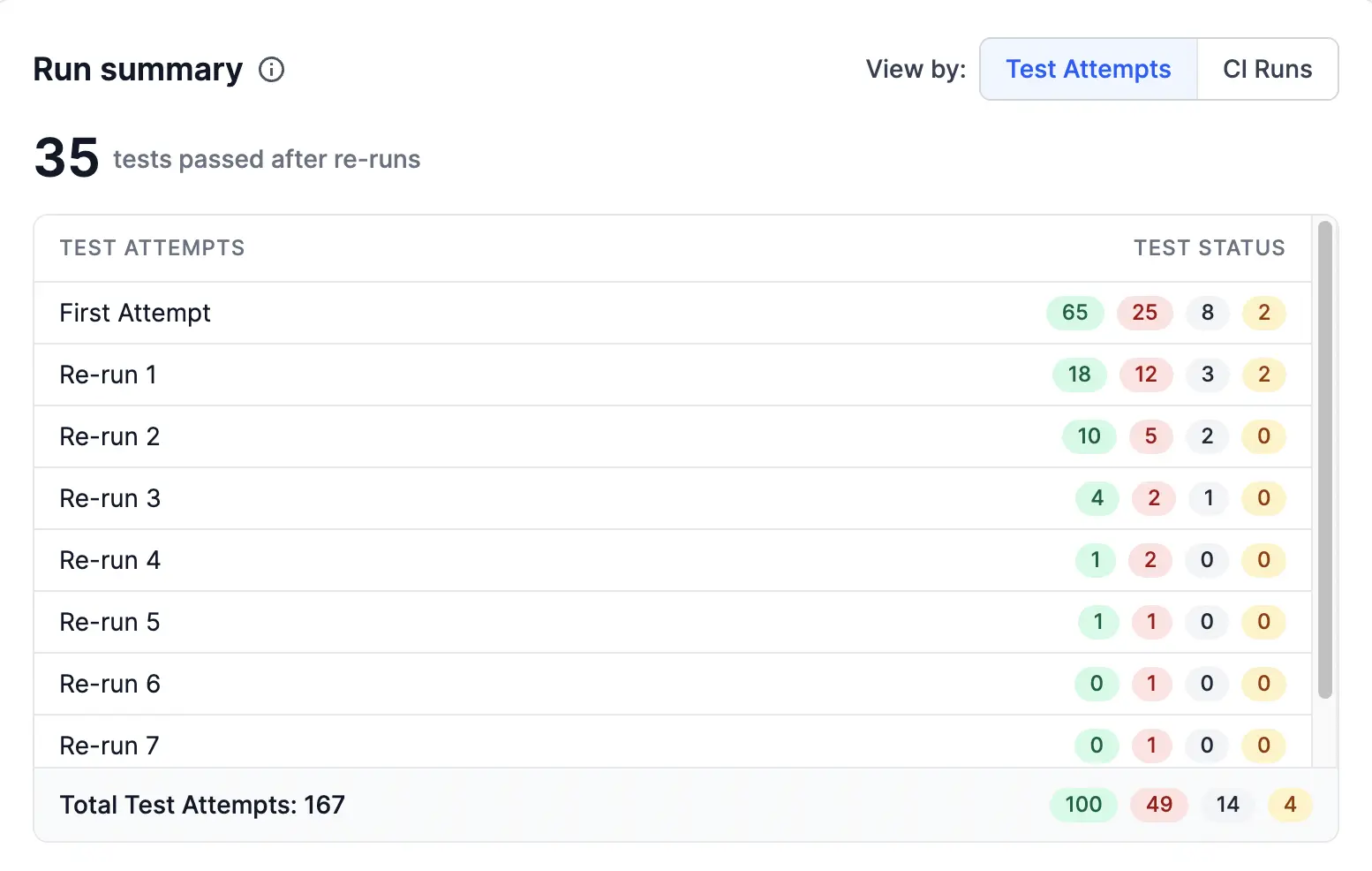Click the info icon next to Run summary

pos(272,70)
